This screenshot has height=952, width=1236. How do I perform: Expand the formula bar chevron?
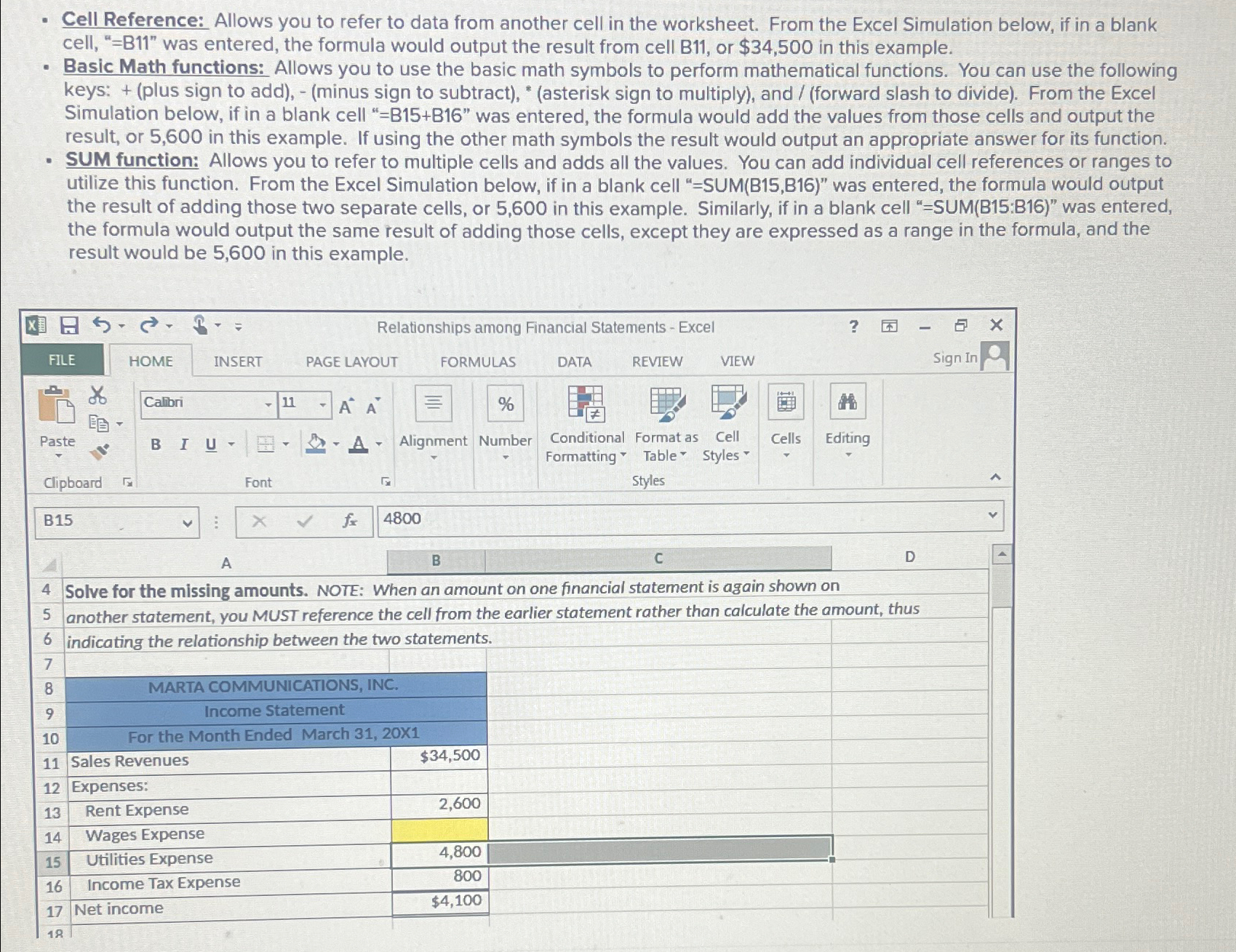click(992, 515)
